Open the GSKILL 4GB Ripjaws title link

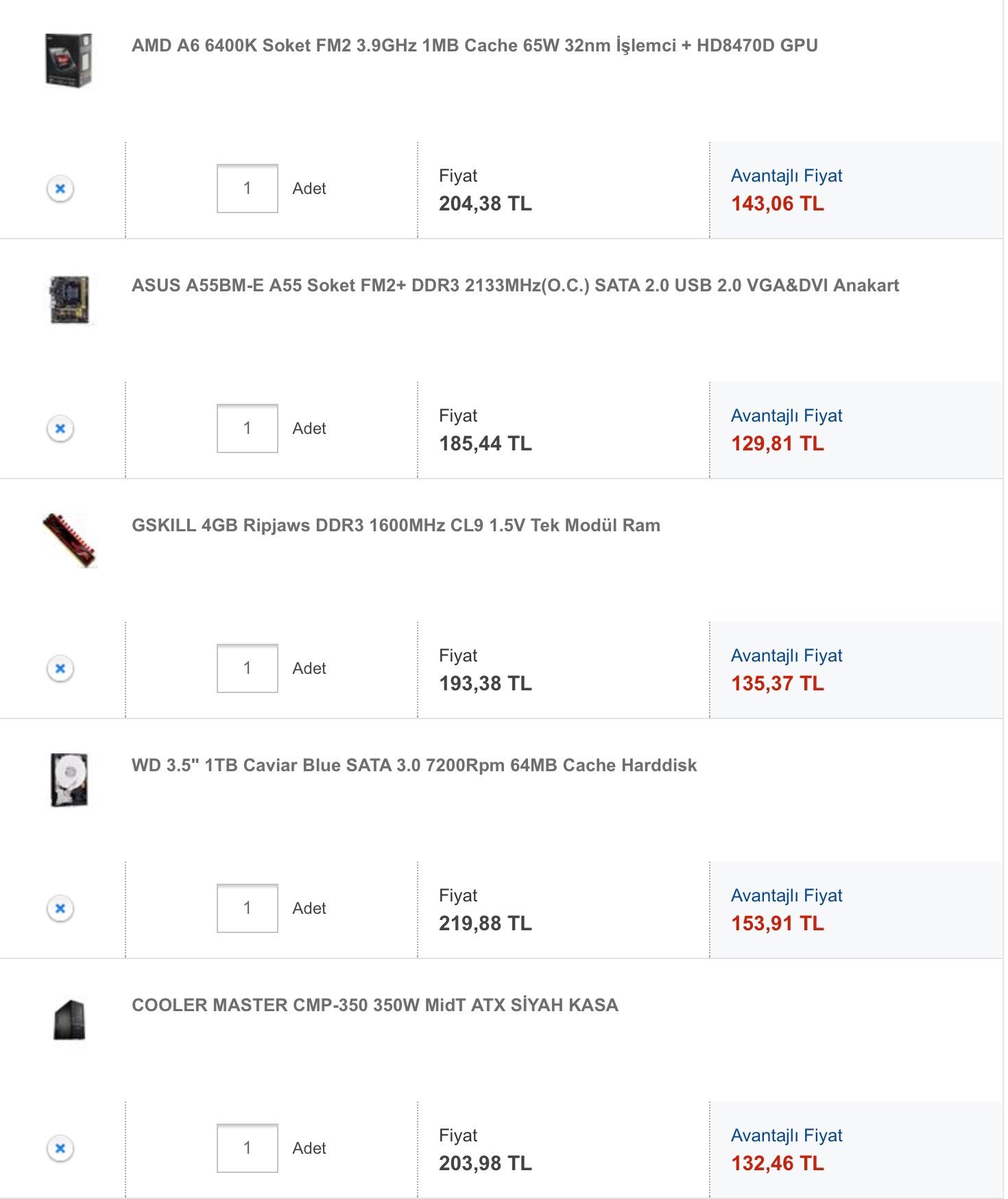pyautogui.click(x=396, y=526)
